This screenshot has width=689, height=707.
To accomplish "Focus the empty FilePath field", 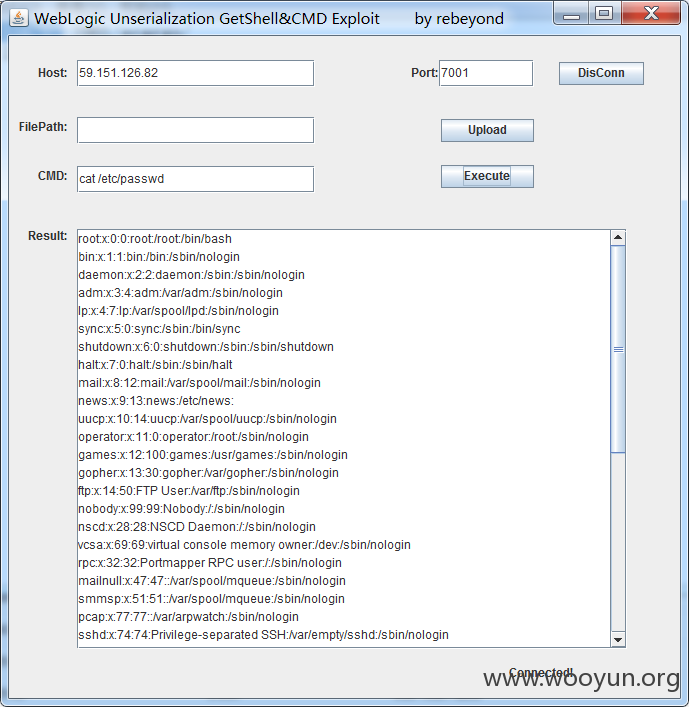I will (x=195, y=130).
